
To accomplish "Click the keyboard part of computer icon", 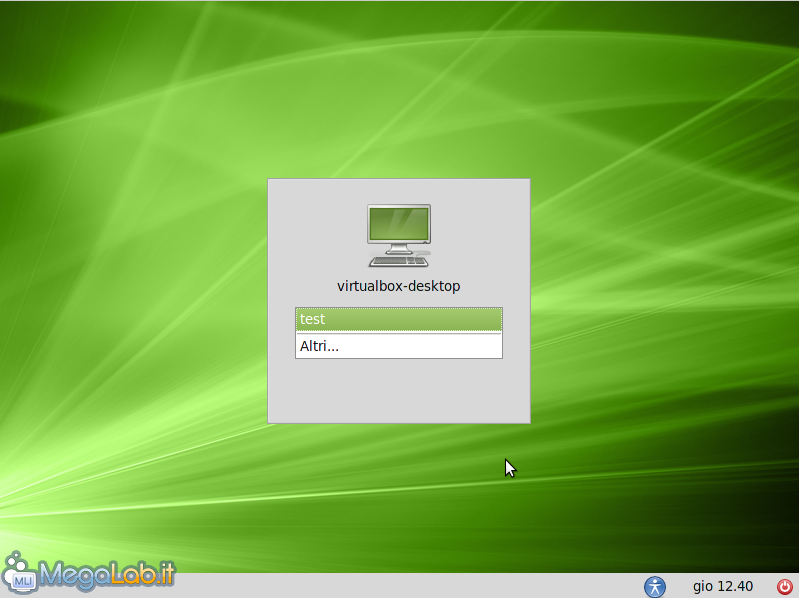I will coord(399,261).
